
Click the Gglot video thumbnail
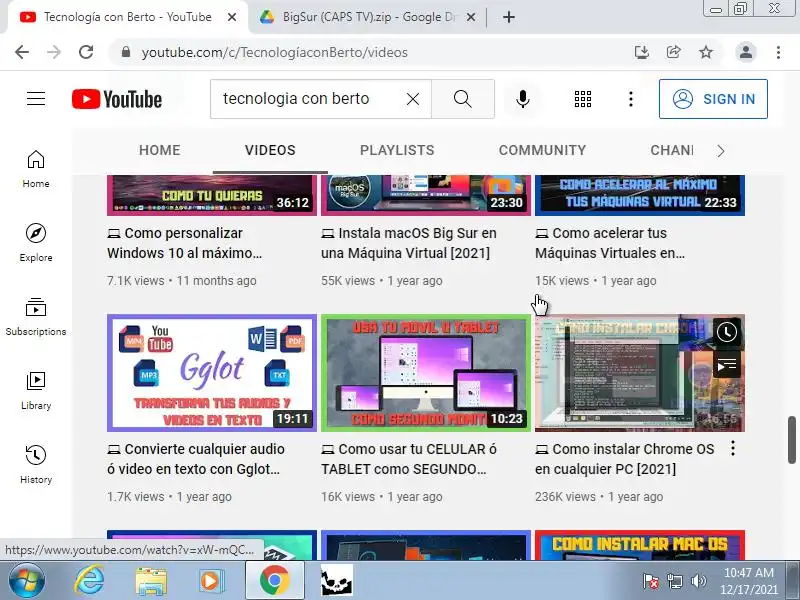pos(212,373)
